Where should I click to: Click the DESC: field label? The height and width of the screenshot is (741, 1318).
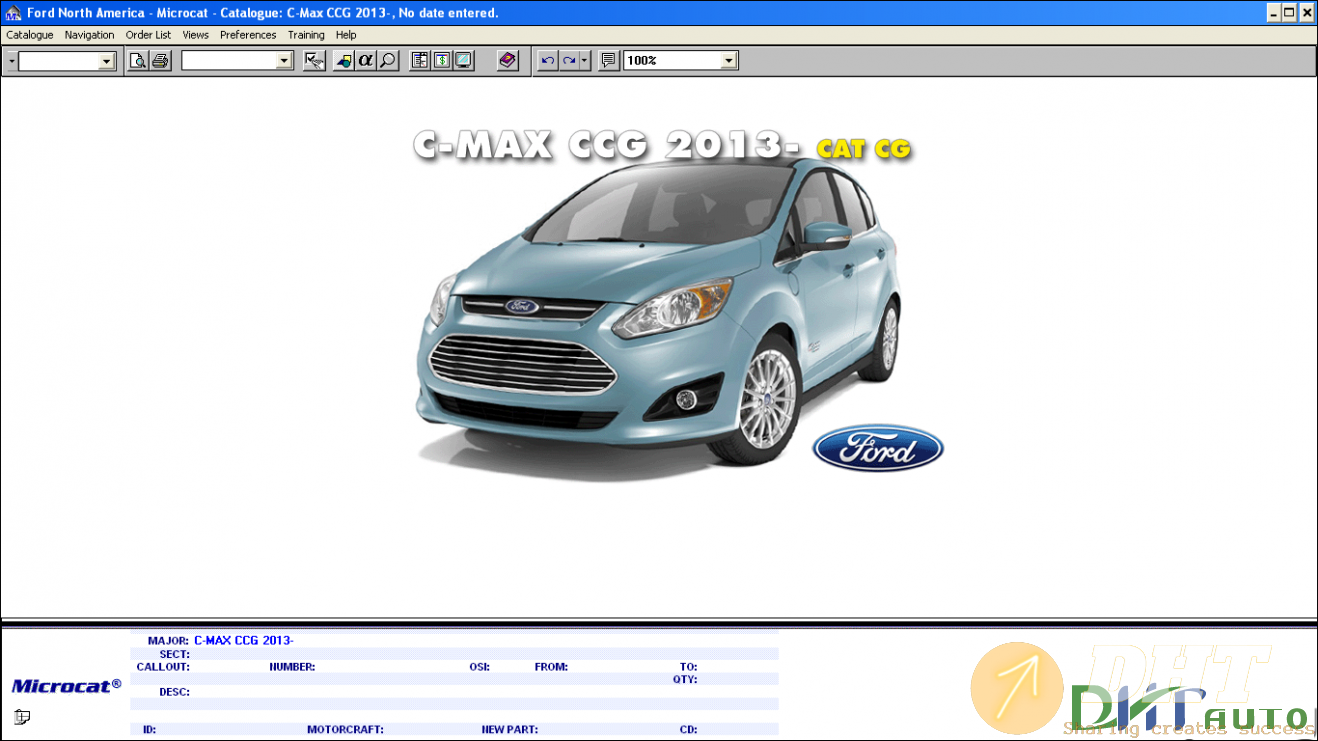(x=174, y=692)
